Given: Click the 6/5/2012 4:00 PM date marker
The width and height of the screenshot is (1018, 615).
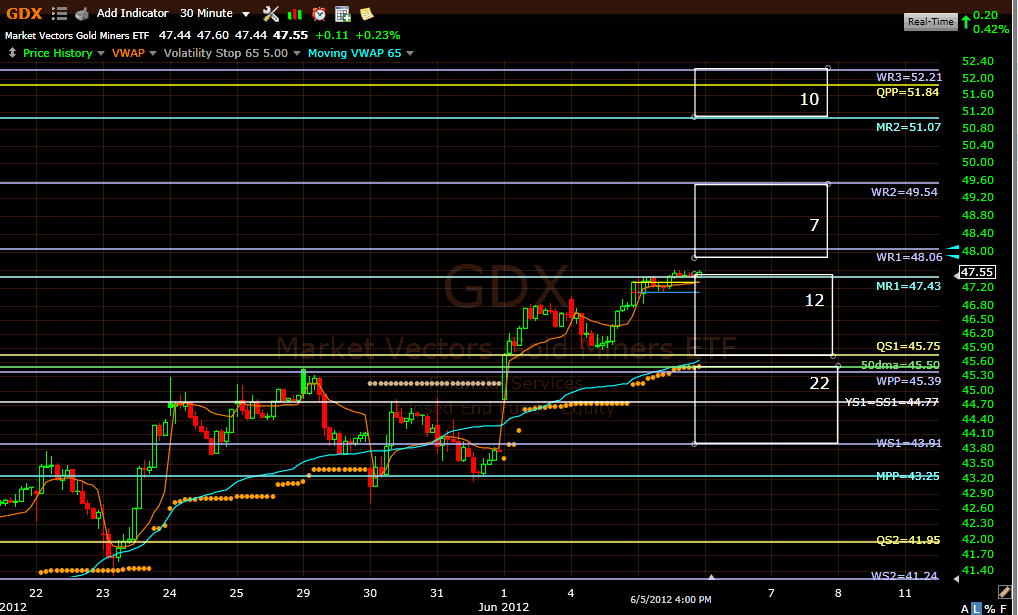Looking at the screenshot, I should [671, 599].
